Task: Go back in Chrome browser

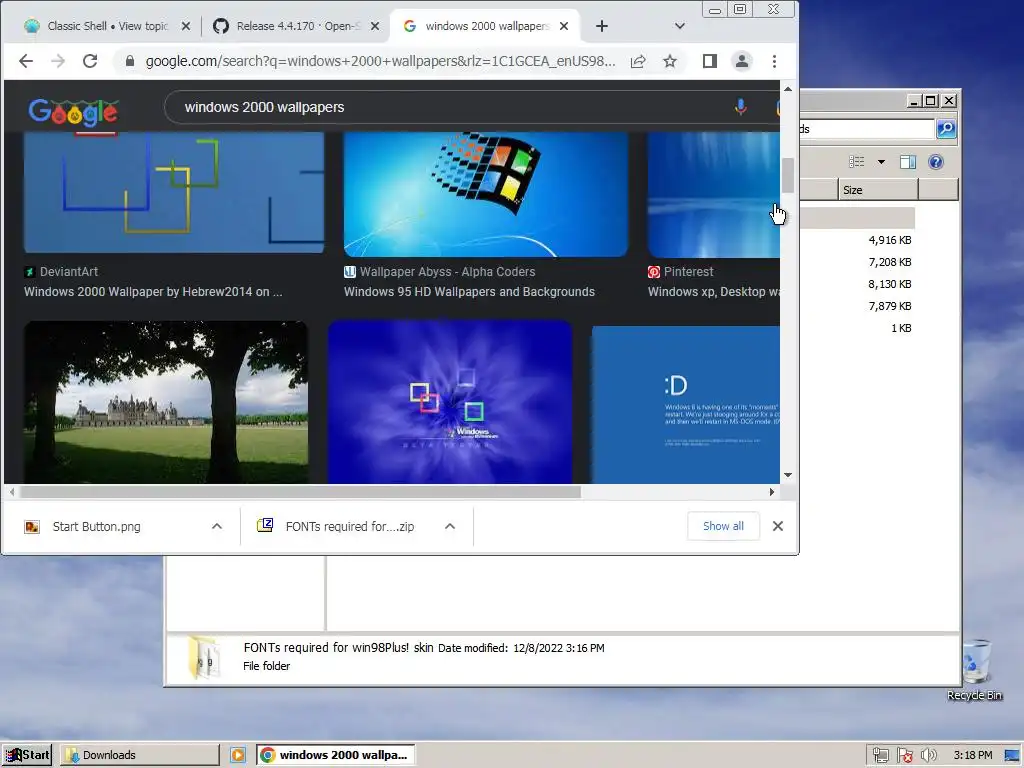Action: [x=26, y=61]
